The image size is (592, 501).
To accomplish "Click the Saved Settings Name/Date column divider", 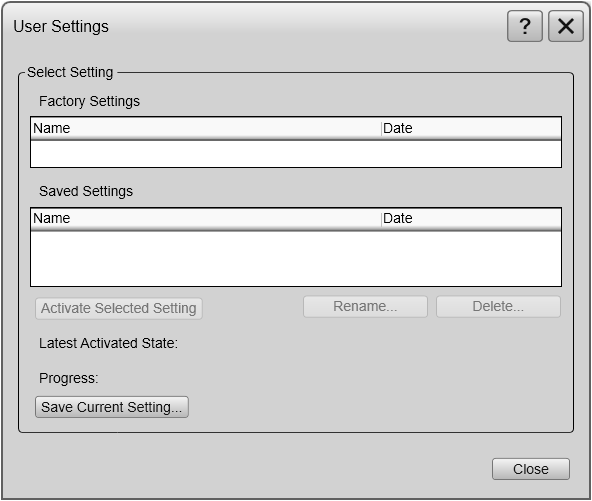I will [381, 218].
